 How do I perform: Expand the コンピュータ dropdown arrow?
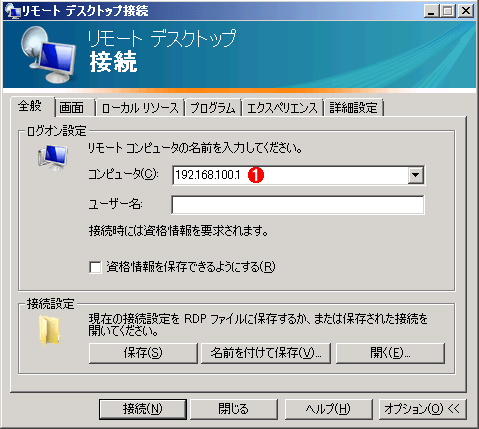416,175
